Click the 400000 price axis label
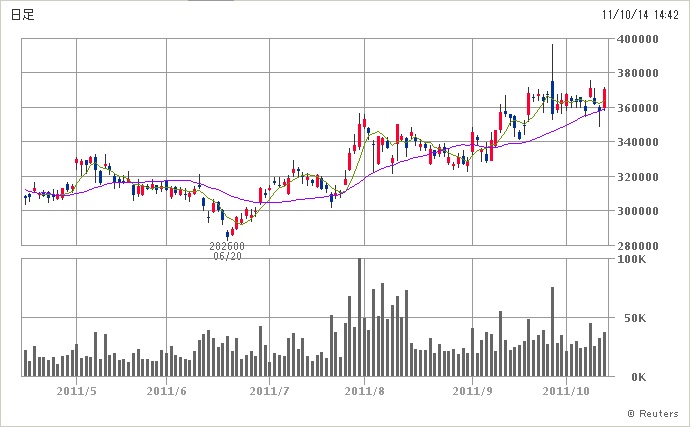The height and width of the screenshot is (427, 690). pyautogui.click(x=638, y=39)
